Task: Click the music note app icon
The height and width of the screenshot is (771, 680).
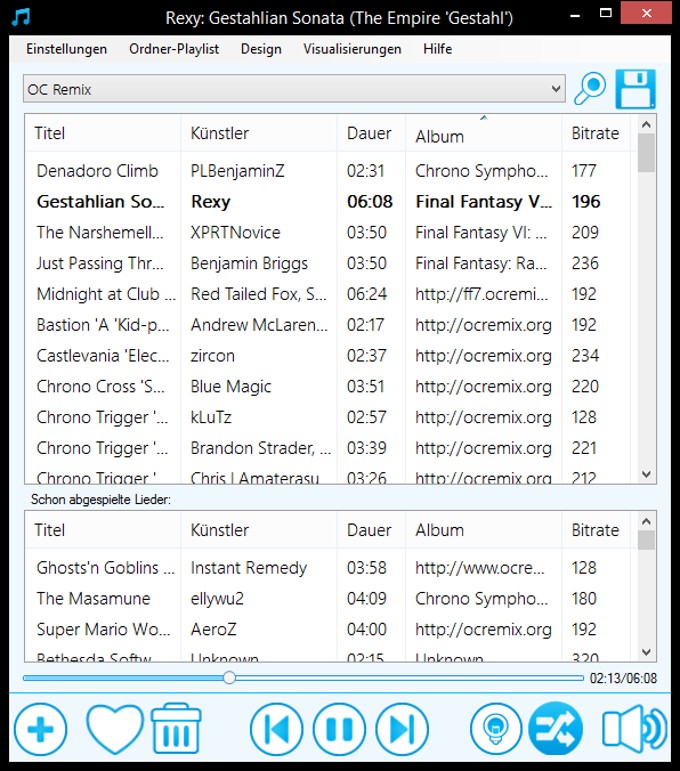Action: (x=21, y=17)
